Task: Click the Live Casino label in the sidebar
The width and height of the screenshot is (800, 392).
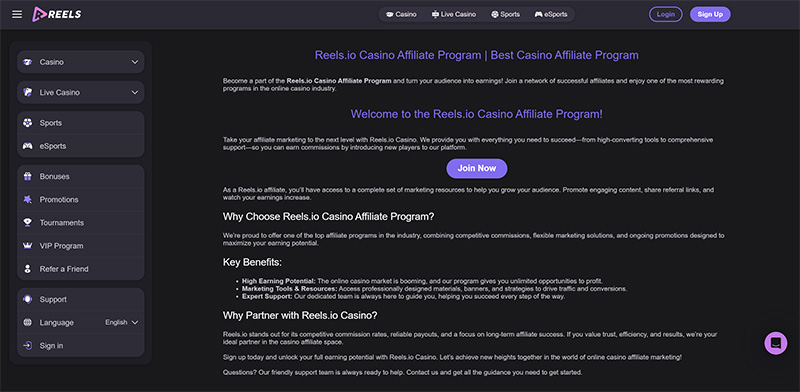Action: click(60, 92)
